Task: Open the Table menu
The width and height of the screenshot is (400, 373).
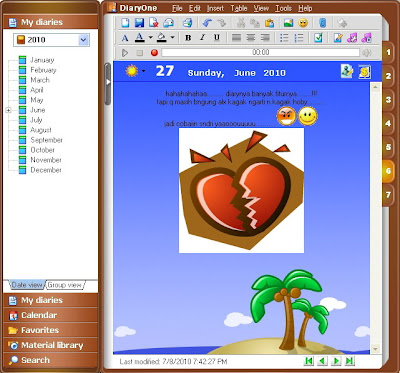Action: point(239,8)
